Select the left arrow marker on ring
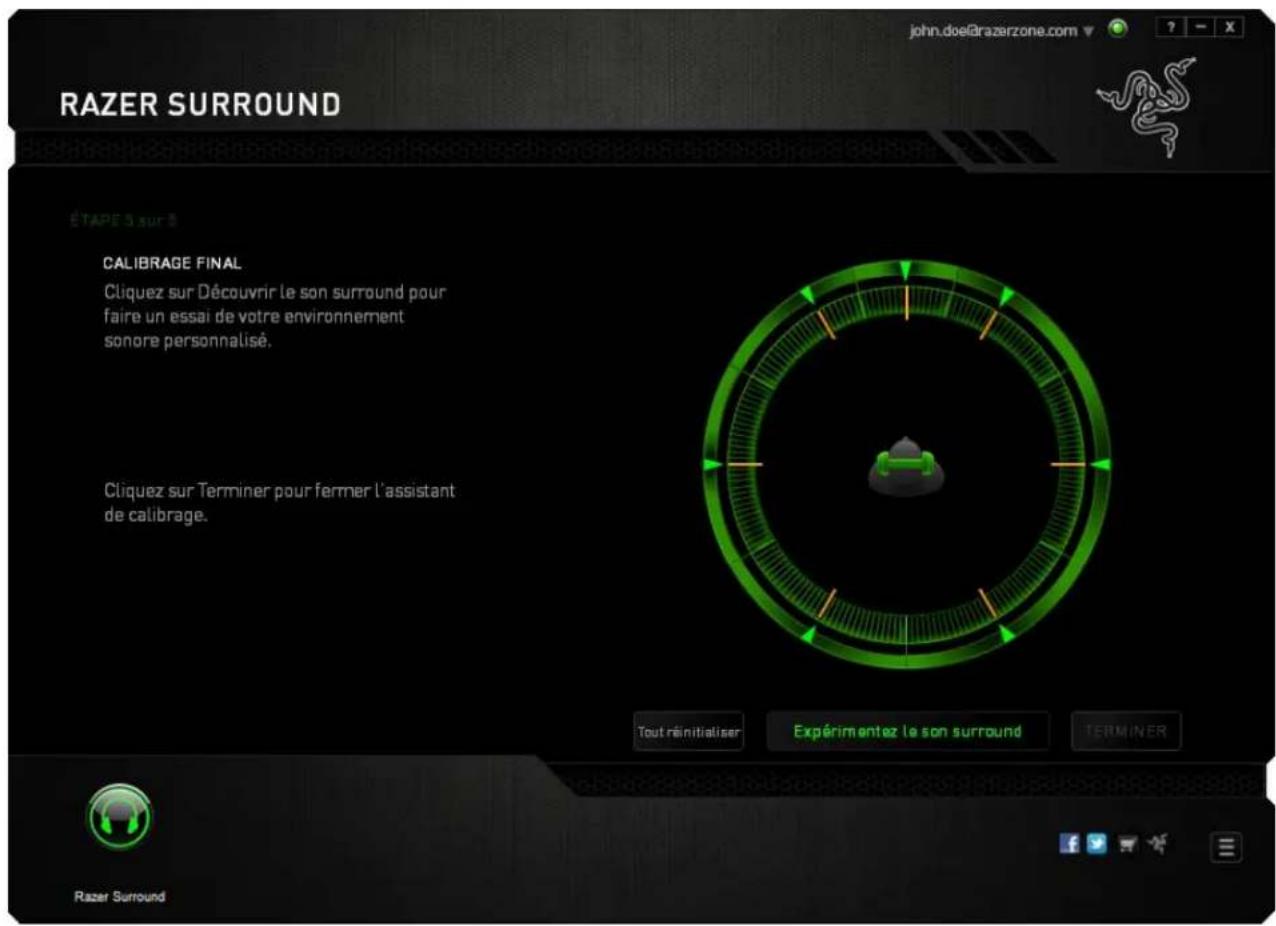Image resolution: width=1276 pixels, height=926 pixels. pos(712,465)
